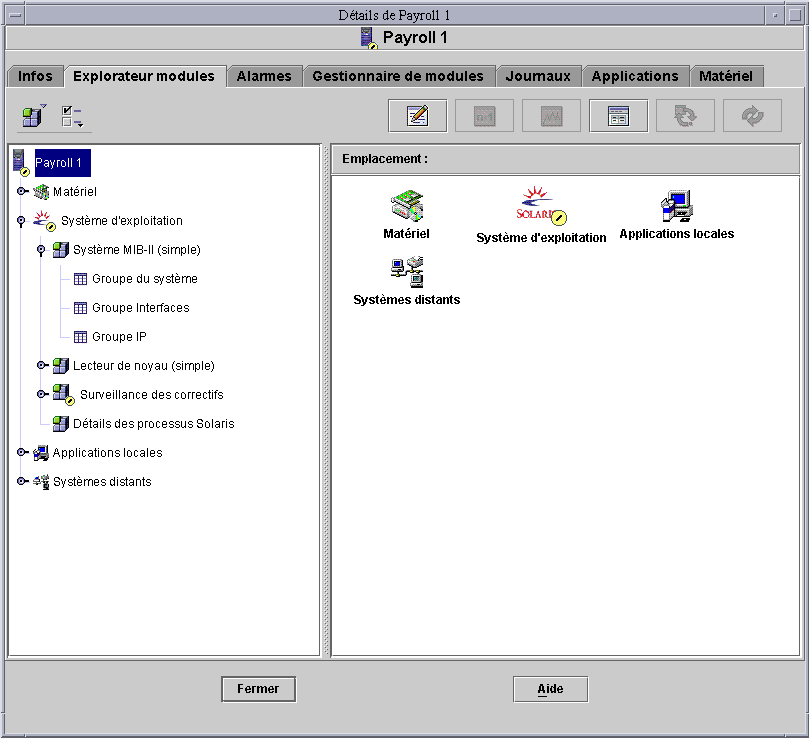Click the refresh now arrows toolbar button
Image resolution: width=809 pixels, height=738 pixels.
pos(753,116)
